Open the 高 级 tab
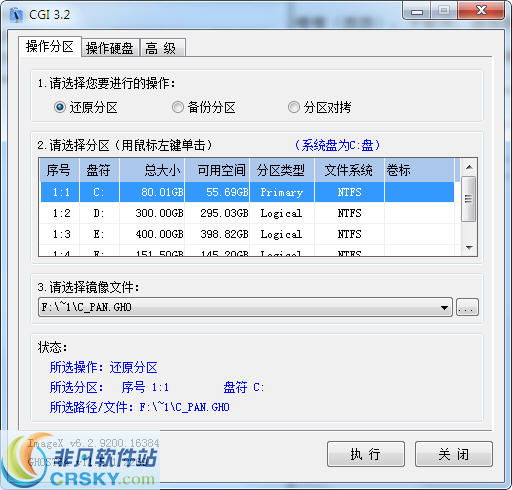 coord(162,48)
